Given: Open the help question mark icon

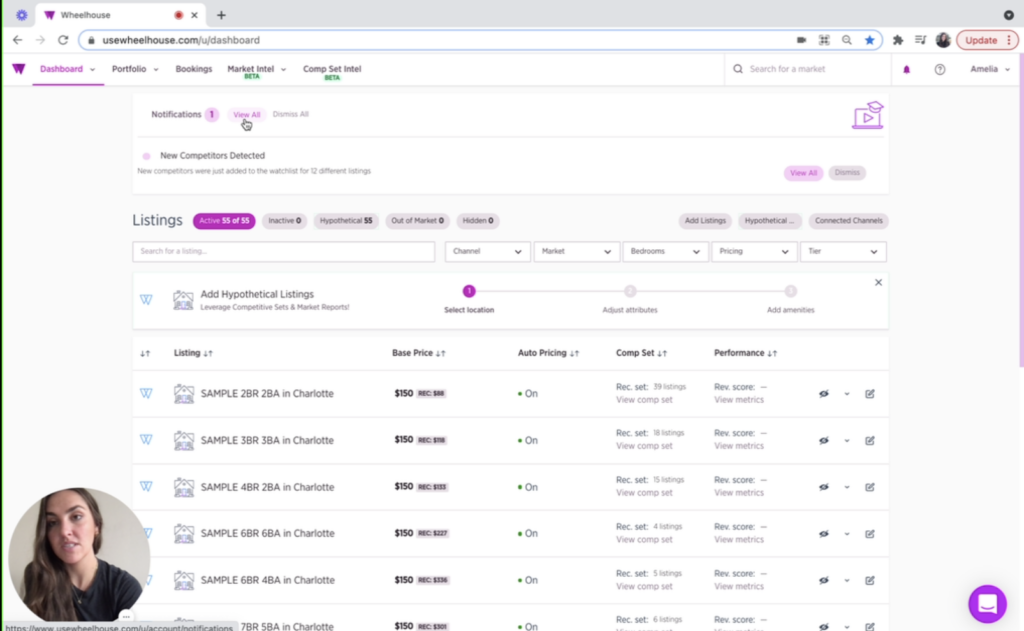Looking at the screenshot, I should [x=940, y=69].
